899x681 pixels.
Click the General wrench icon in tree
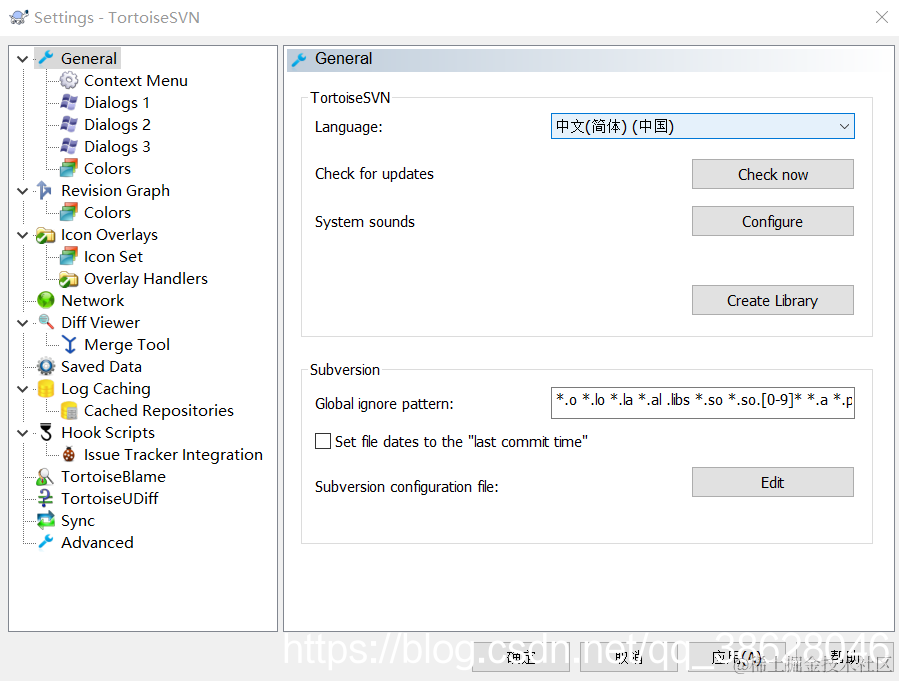pos(46,58)
